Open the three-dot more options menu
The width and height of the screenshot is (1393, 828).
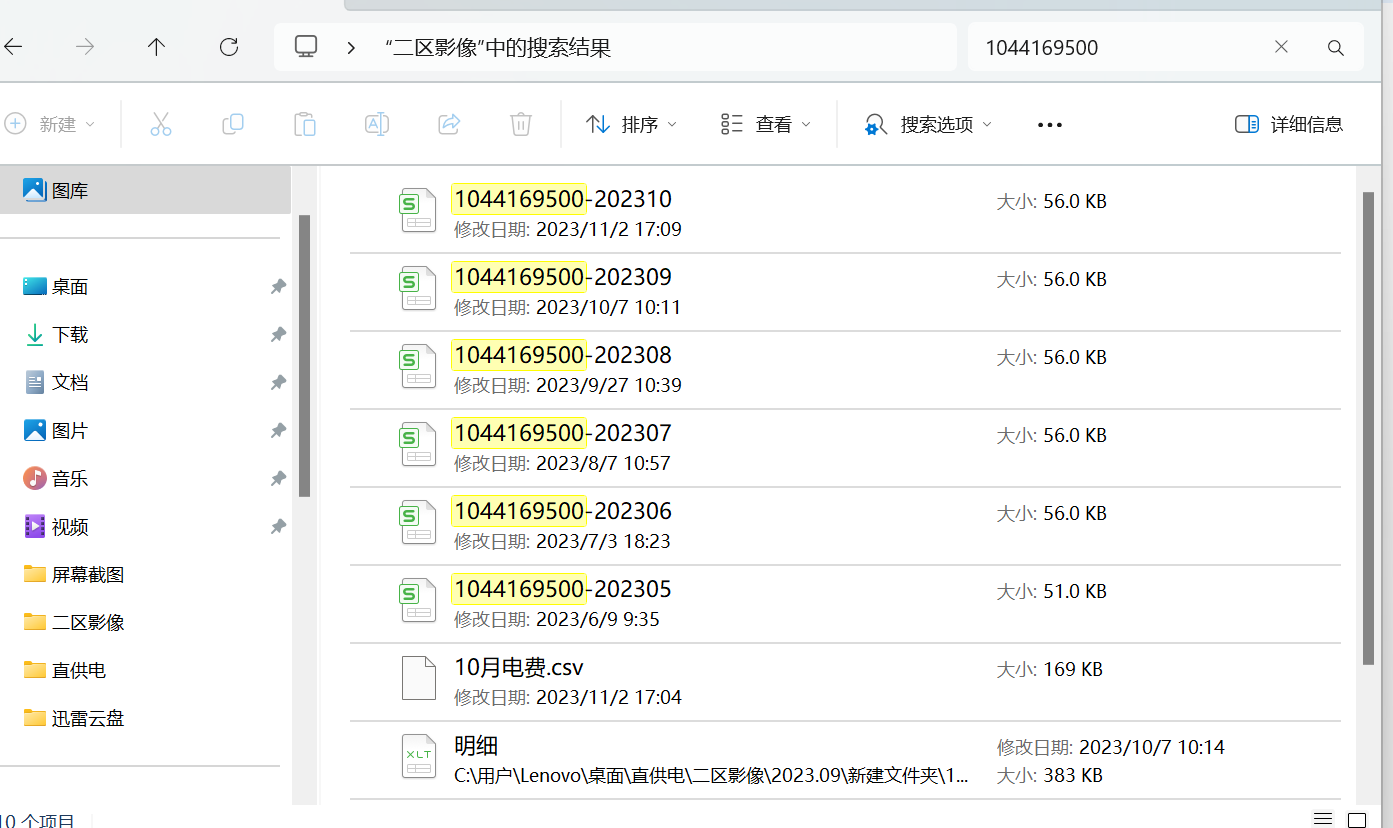(x=1049, y=124)
